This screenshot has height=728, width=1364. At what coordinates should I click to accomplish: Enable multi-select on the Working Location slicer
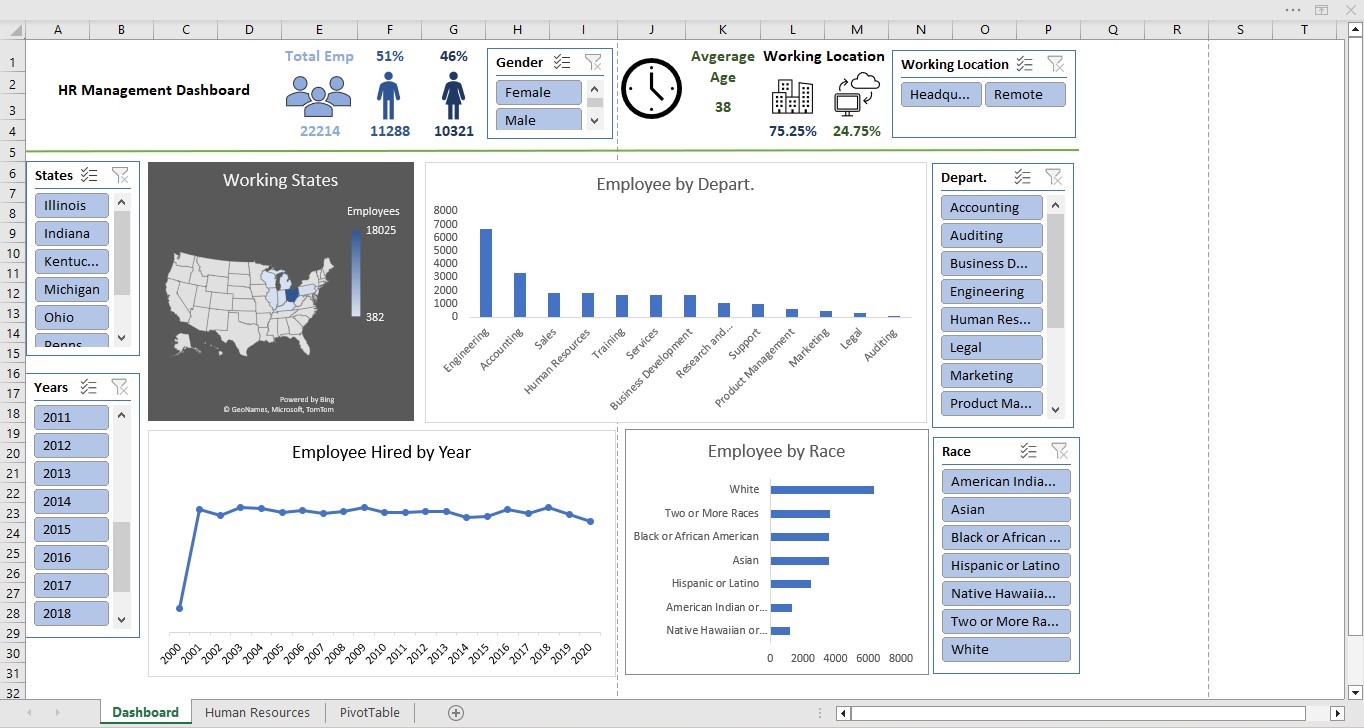1023,64
